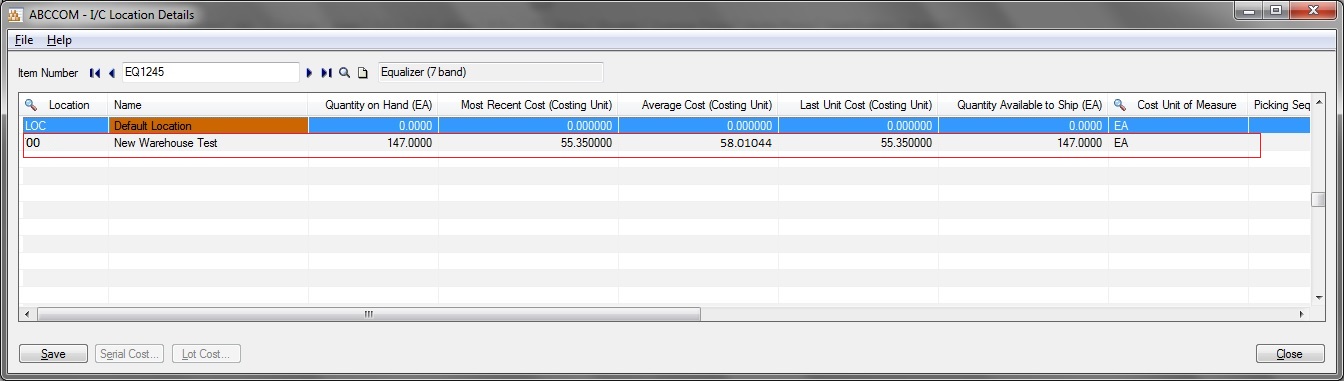Click 55.350000 in the Most Recent Cost column

[x=528, y=143]
